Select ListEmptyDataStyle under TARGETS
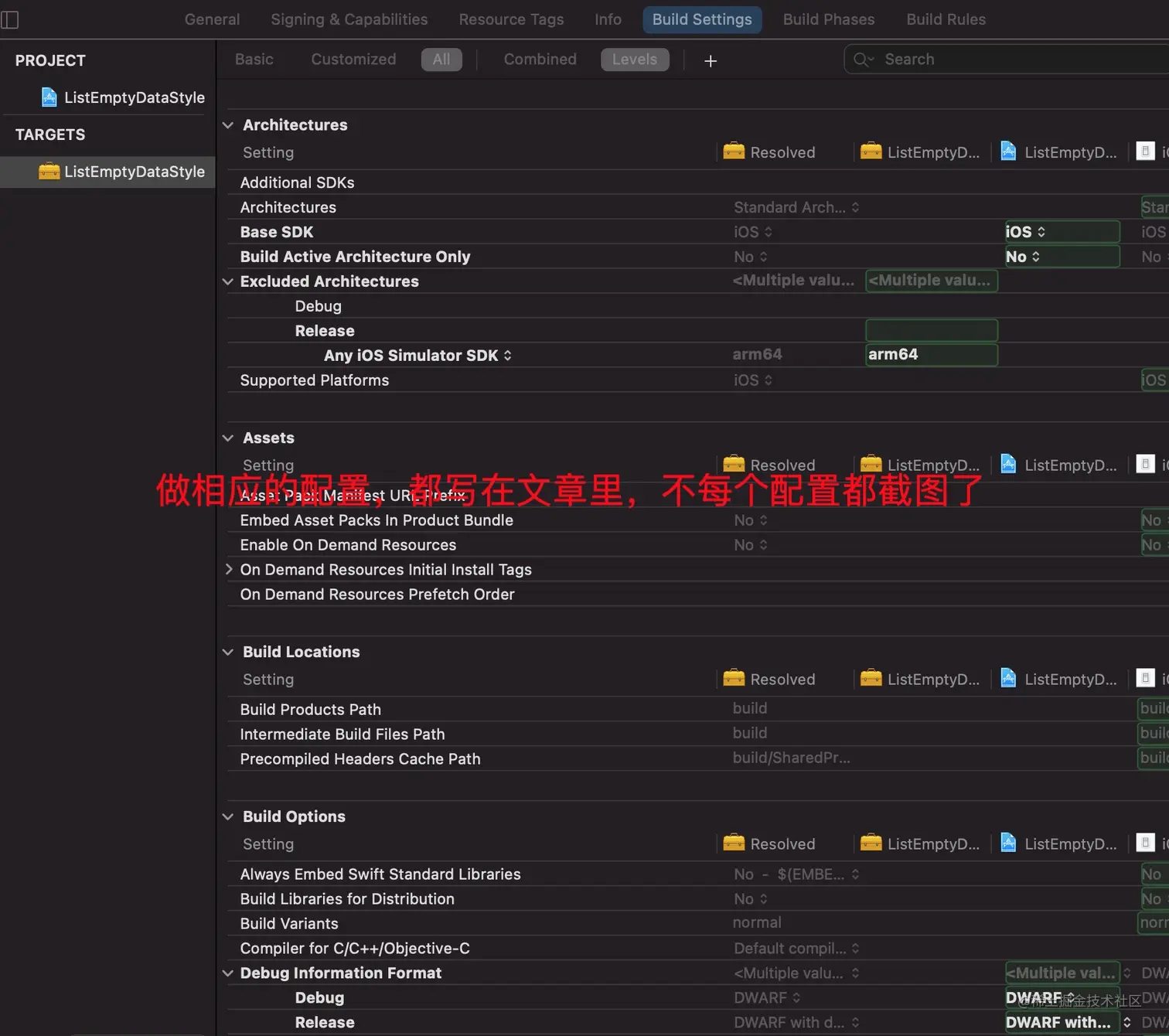This screenshot has height=1036, width=1169. [x=108, y=172]
